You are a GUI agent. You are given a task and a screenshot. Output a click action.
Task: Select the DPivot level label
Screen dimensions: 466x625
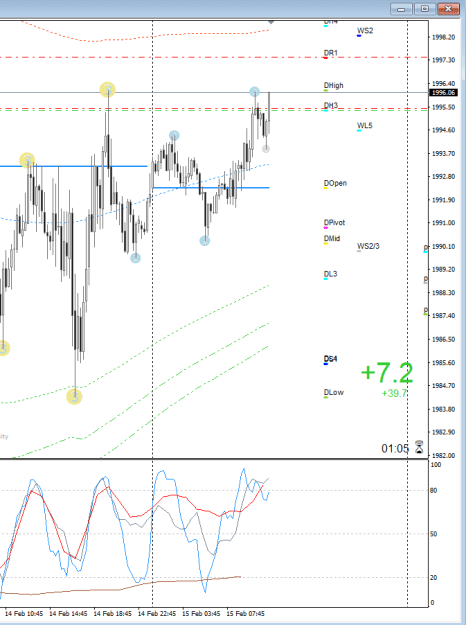click(x=334, y=222)
